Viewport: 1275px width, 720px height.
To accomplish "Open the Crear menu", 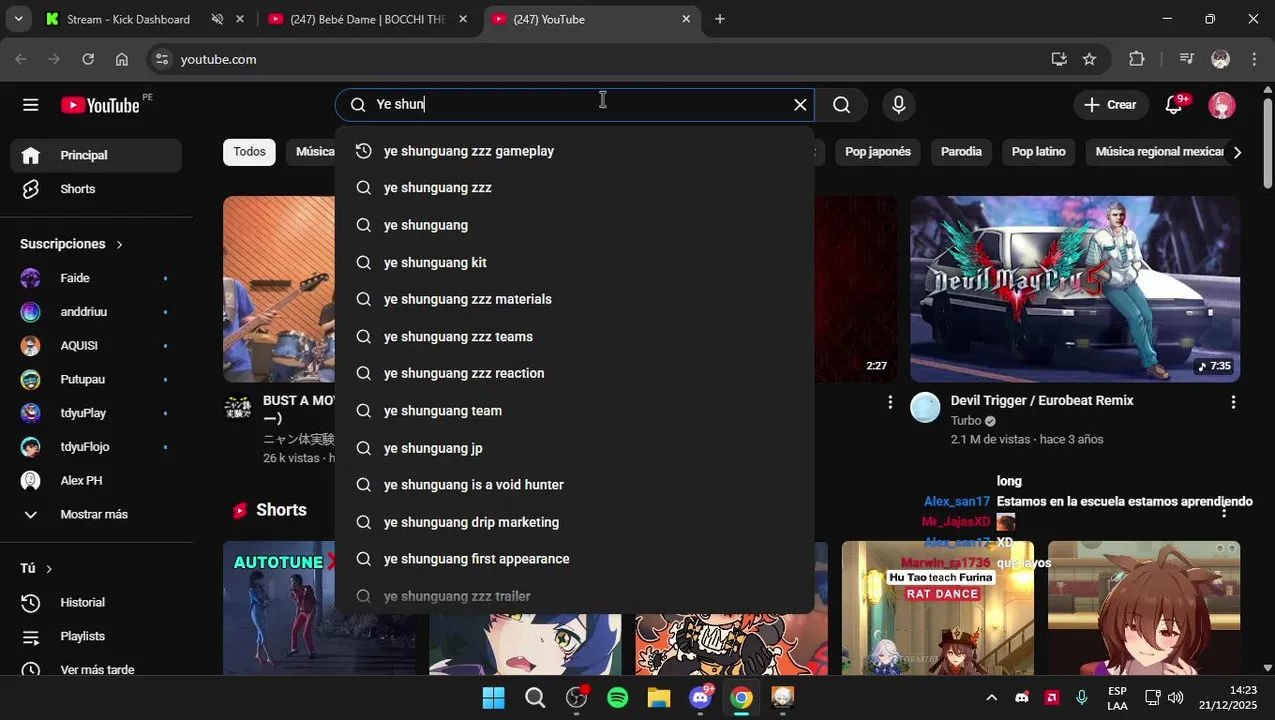I will click(x=1110, y=105).
